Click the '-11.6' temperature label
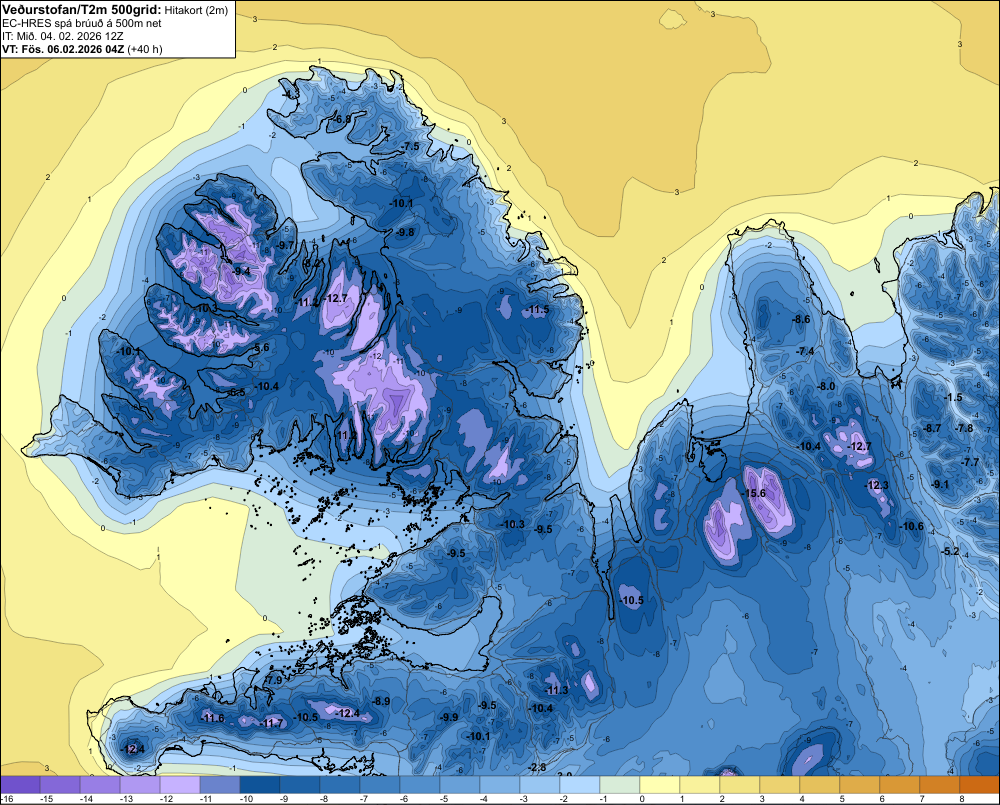 coord(212,718)
